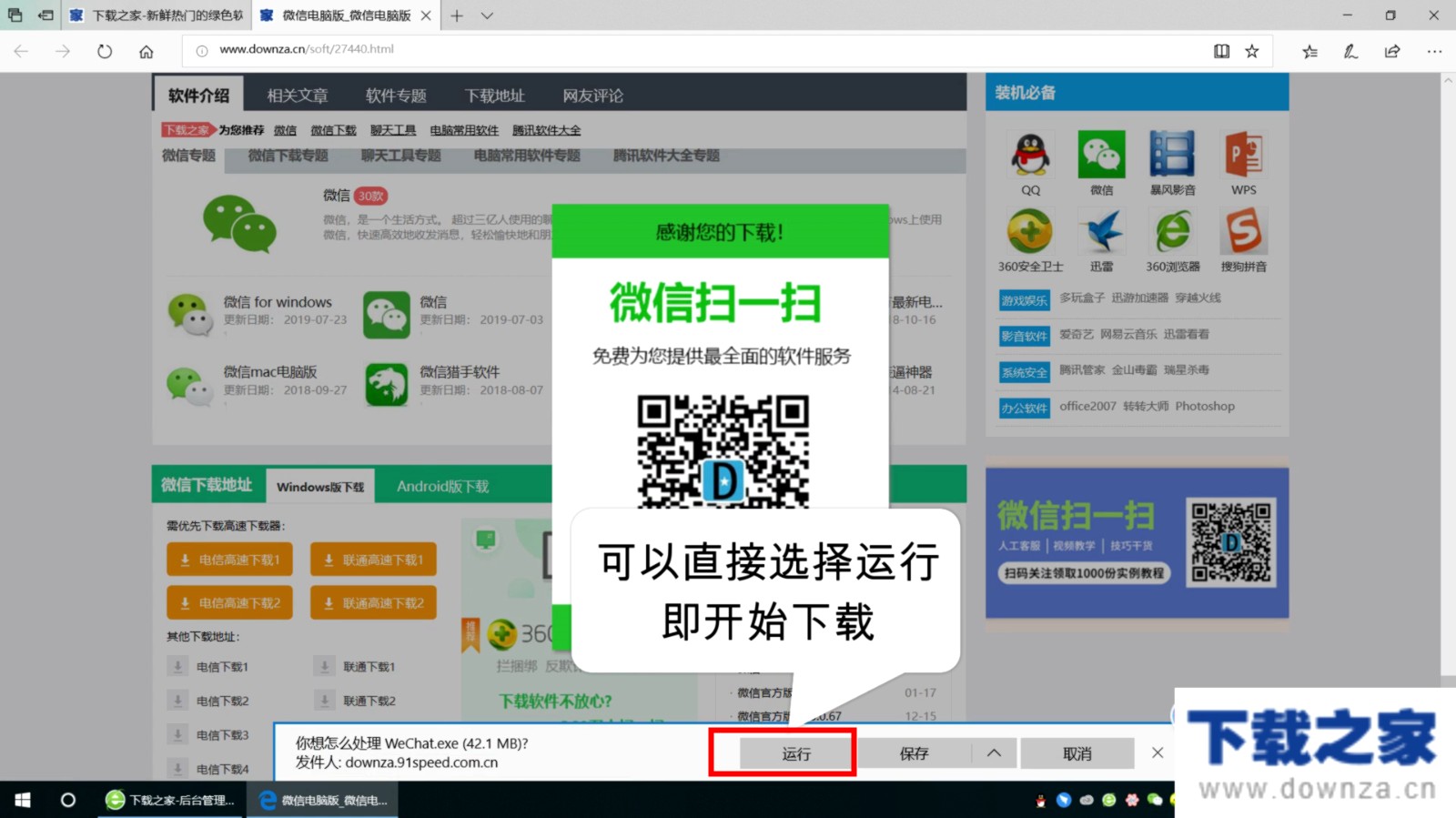This screenshot has width=1456, height=818.
Task: Click the Windows Start button
Action: [23, 800]
